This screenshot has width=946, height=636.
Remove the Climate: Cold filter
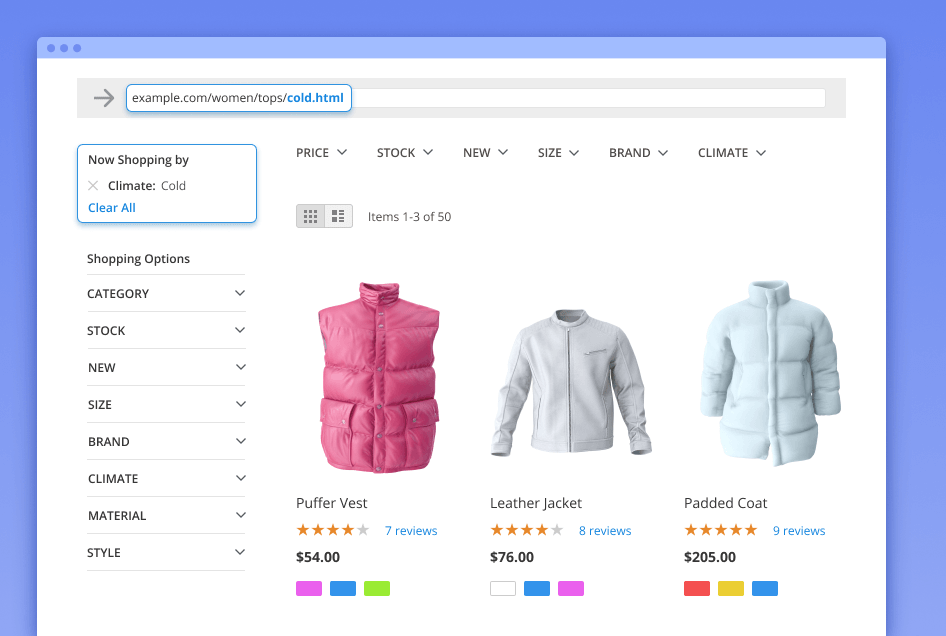click(x=93, y=185)
